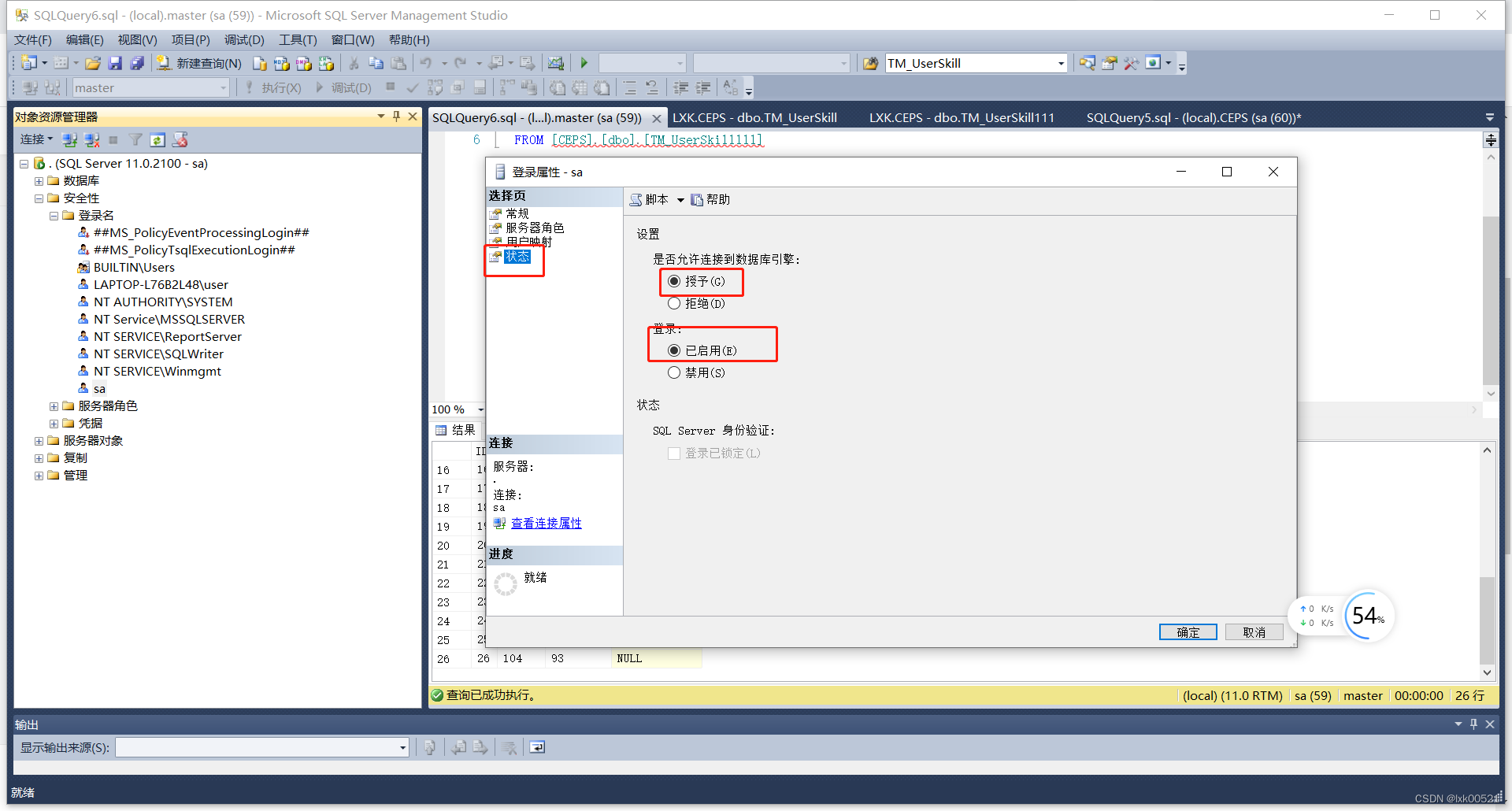Click the Undo icon in the toolbar

point(426,63)
